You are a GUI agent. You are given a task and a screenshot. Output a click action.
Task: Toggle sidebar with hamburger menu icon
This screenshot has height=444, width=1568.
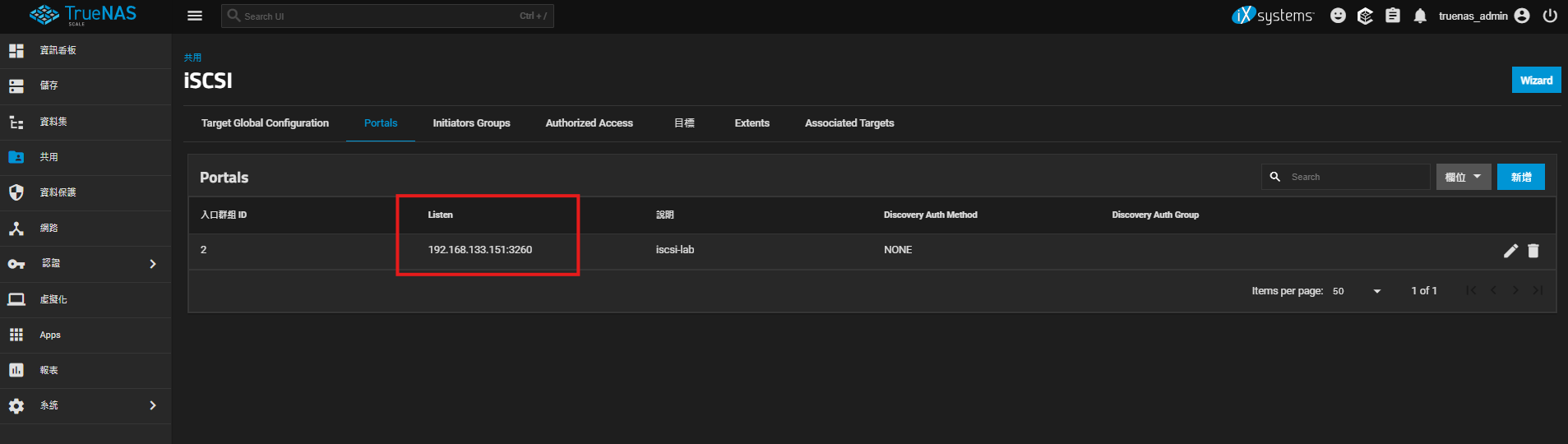pyautogui.click(x=195, y=16)
